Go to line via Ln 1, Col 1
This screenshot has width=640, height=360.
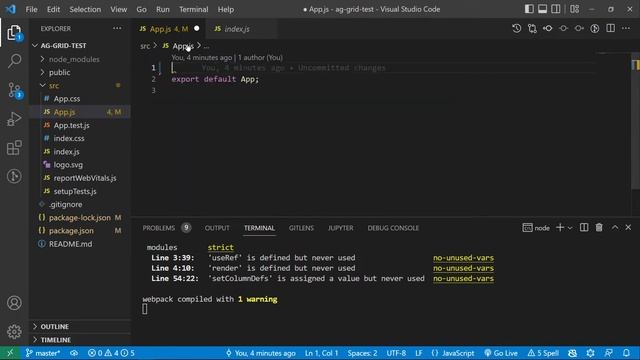(321, 353)
